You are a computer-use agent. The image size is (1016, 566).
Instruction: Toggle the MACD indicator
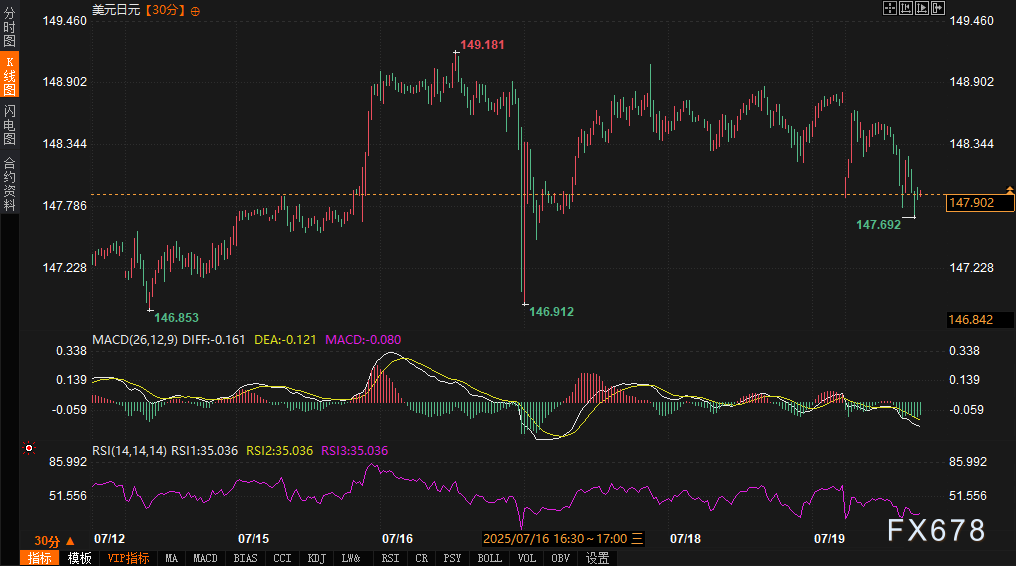[x=205, y=558]
